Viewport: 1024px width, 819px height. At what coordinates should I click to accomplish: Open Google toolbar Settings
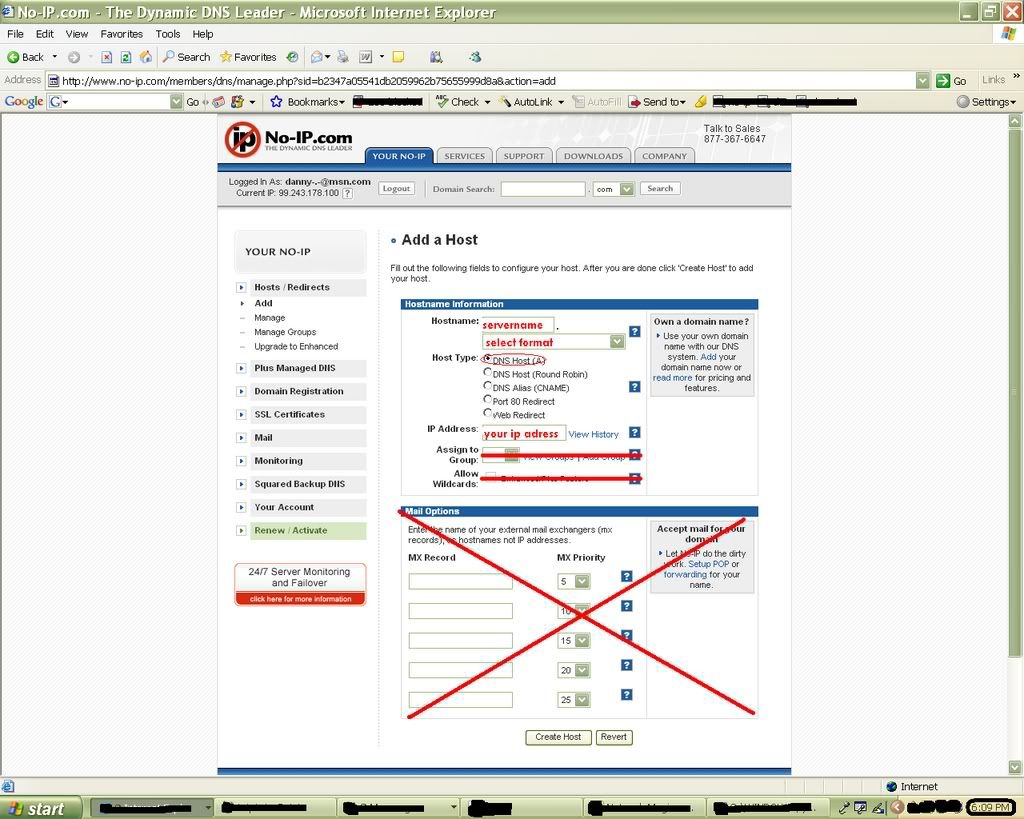[x=986, y=102]
